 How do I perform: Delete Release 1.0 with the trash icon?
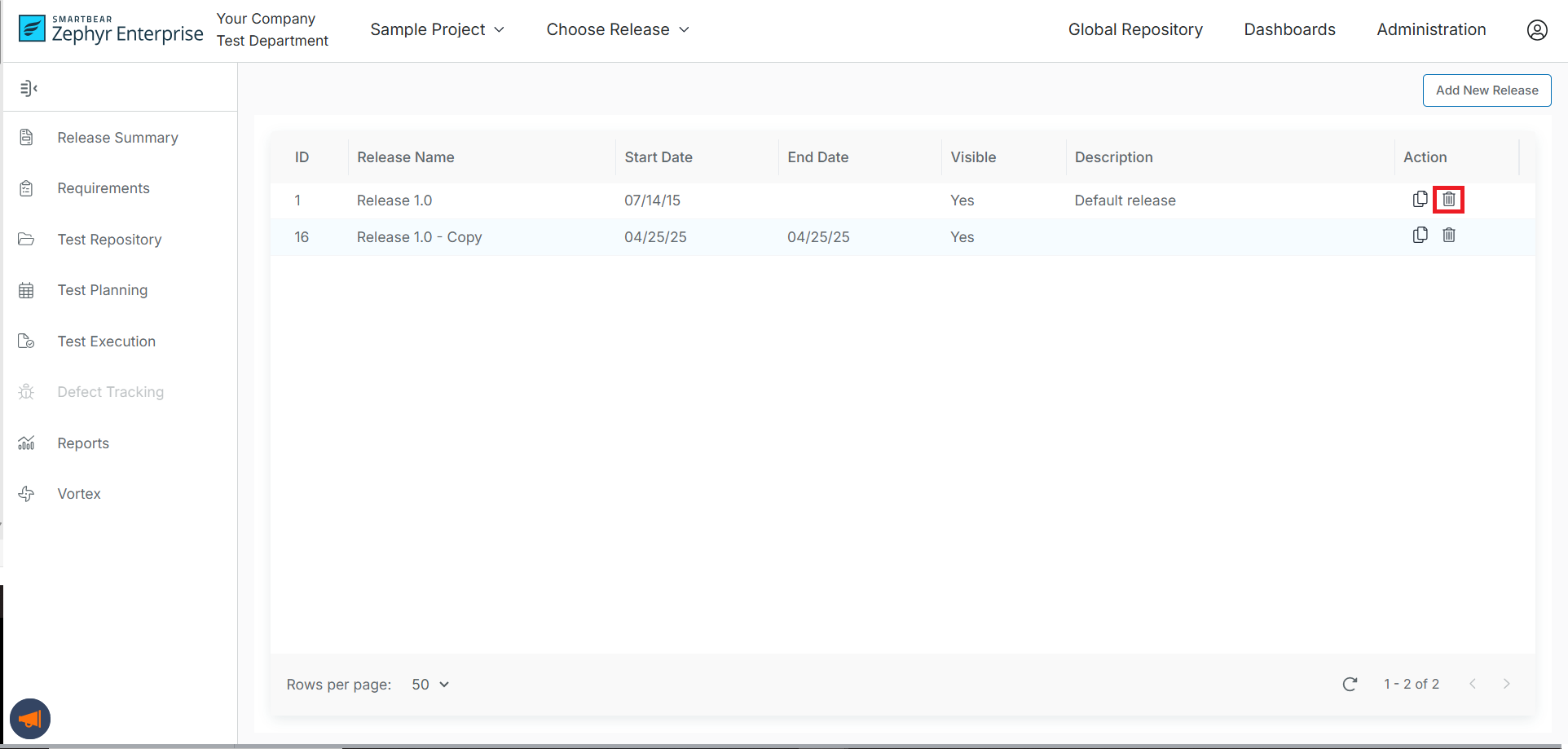pos(1448,199)
